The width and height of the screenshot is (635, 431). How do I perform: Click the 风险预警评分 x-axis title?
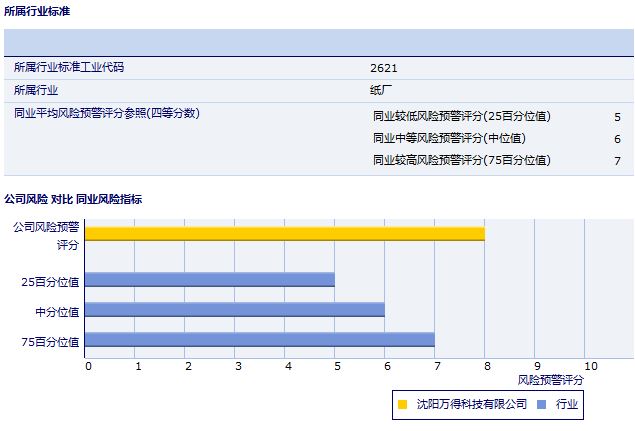click(x=551, y=380)
